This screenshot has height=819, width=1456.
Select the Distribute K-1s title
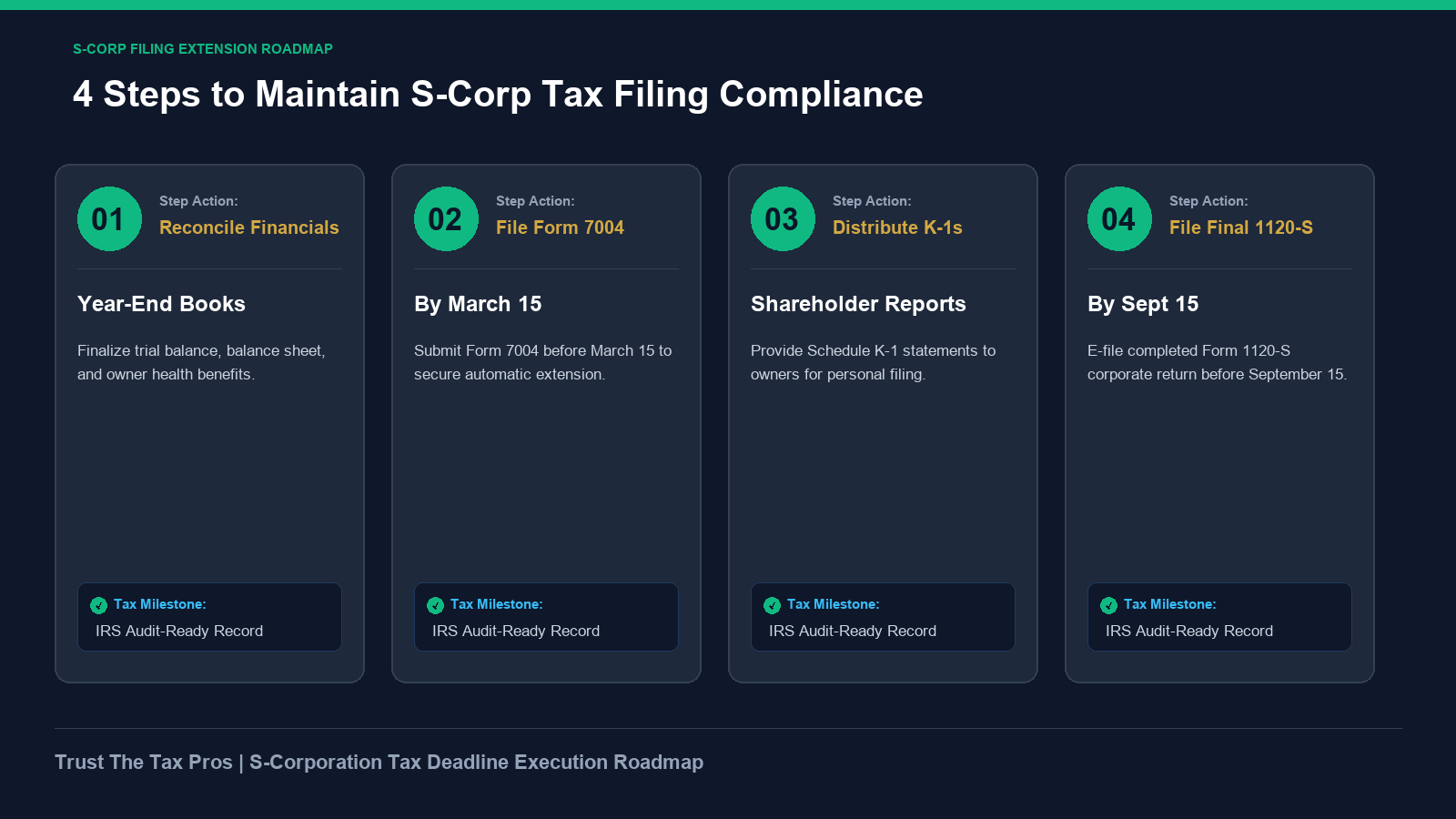pos(897,227)
